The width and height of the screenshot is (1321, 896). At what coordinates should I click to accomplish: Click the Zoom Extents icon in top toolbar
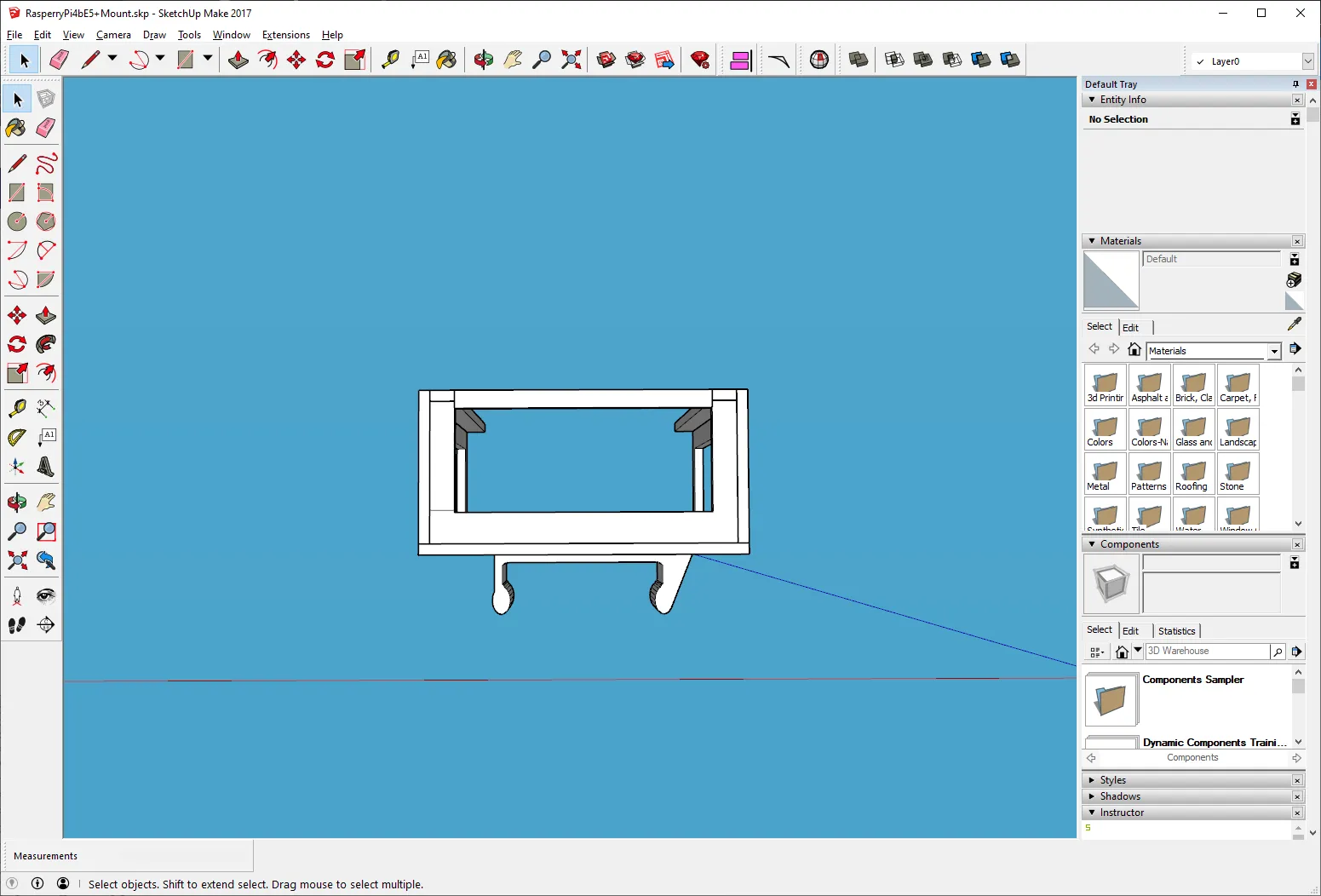tap(571, 60)
